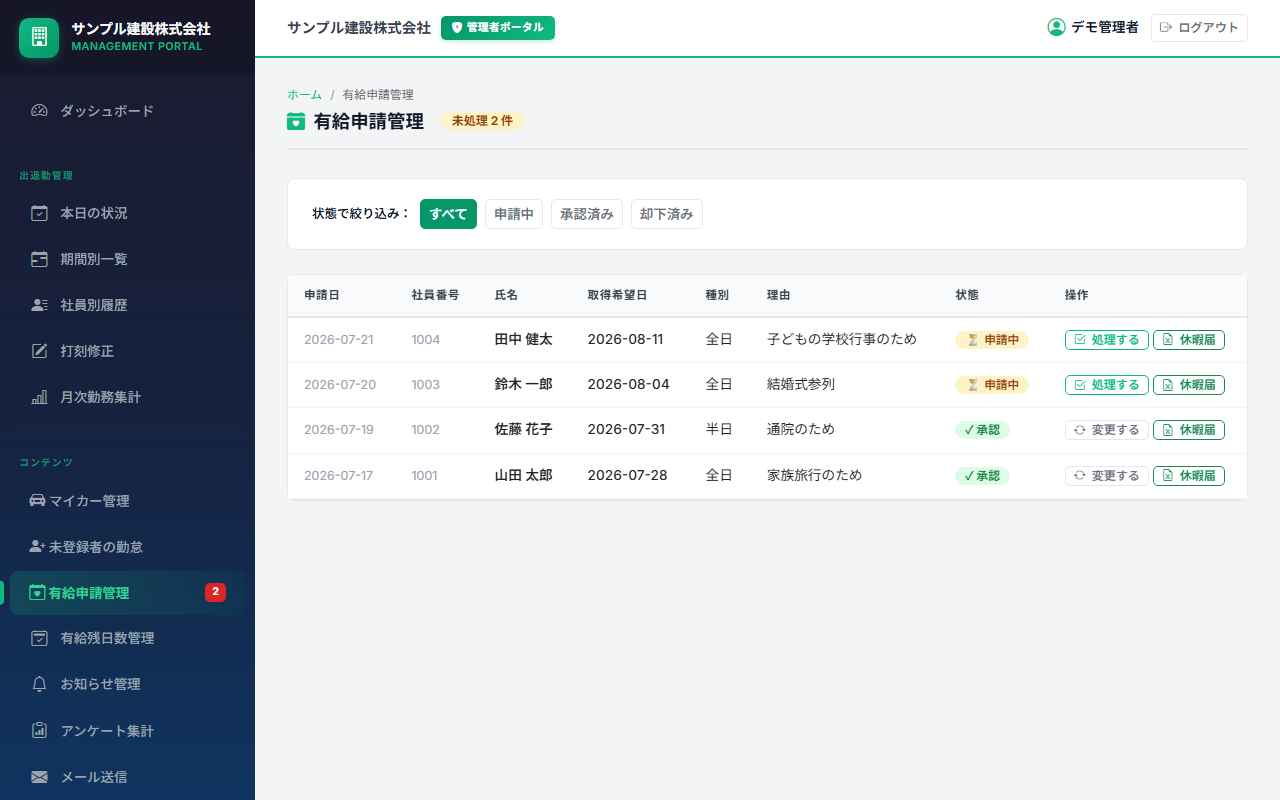
Task: Click the calendar icon beside 有給残日数管理
Action: click(40, 638)
